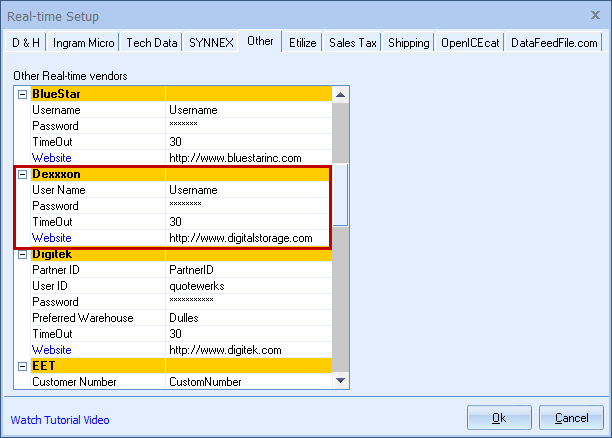The width and height of the screenshot is (612, 438).
Task: Collapse the Dexxxon vendor group
Action: click(23, 174)
